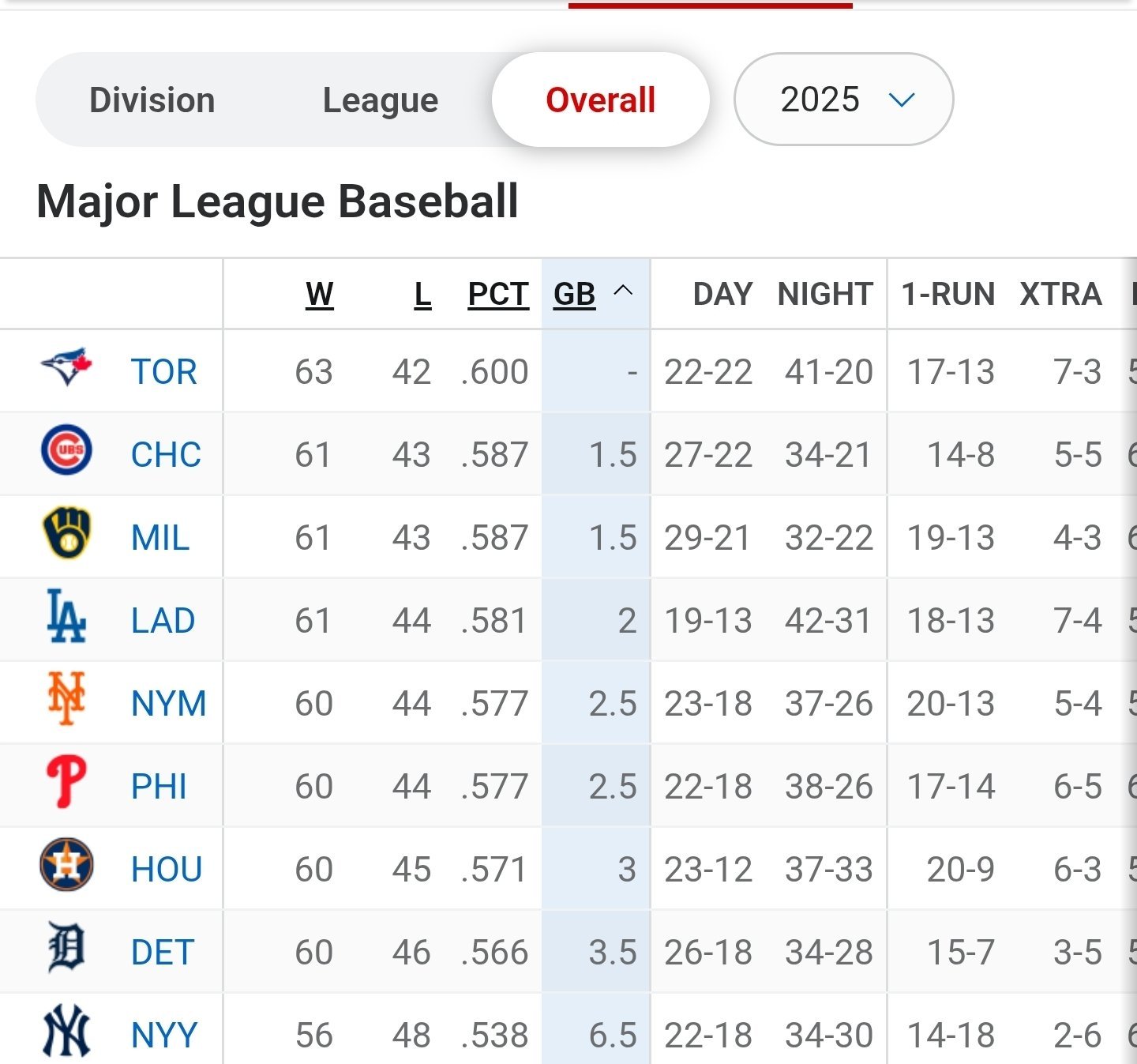Screen dimensions: 1137x1064
Task: Switch to Division standings view
Action: 152,100
